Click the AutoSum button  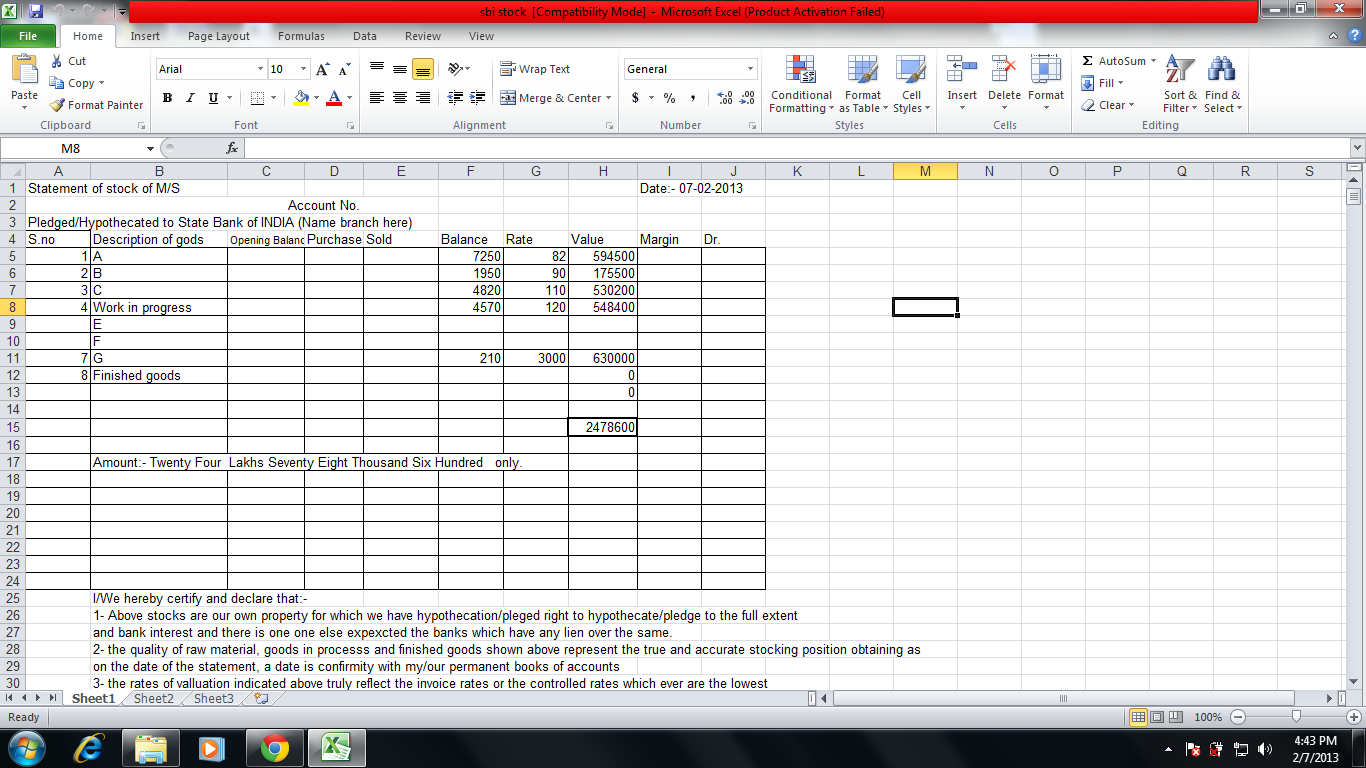pyautogui.click(x=1113, y=61)
